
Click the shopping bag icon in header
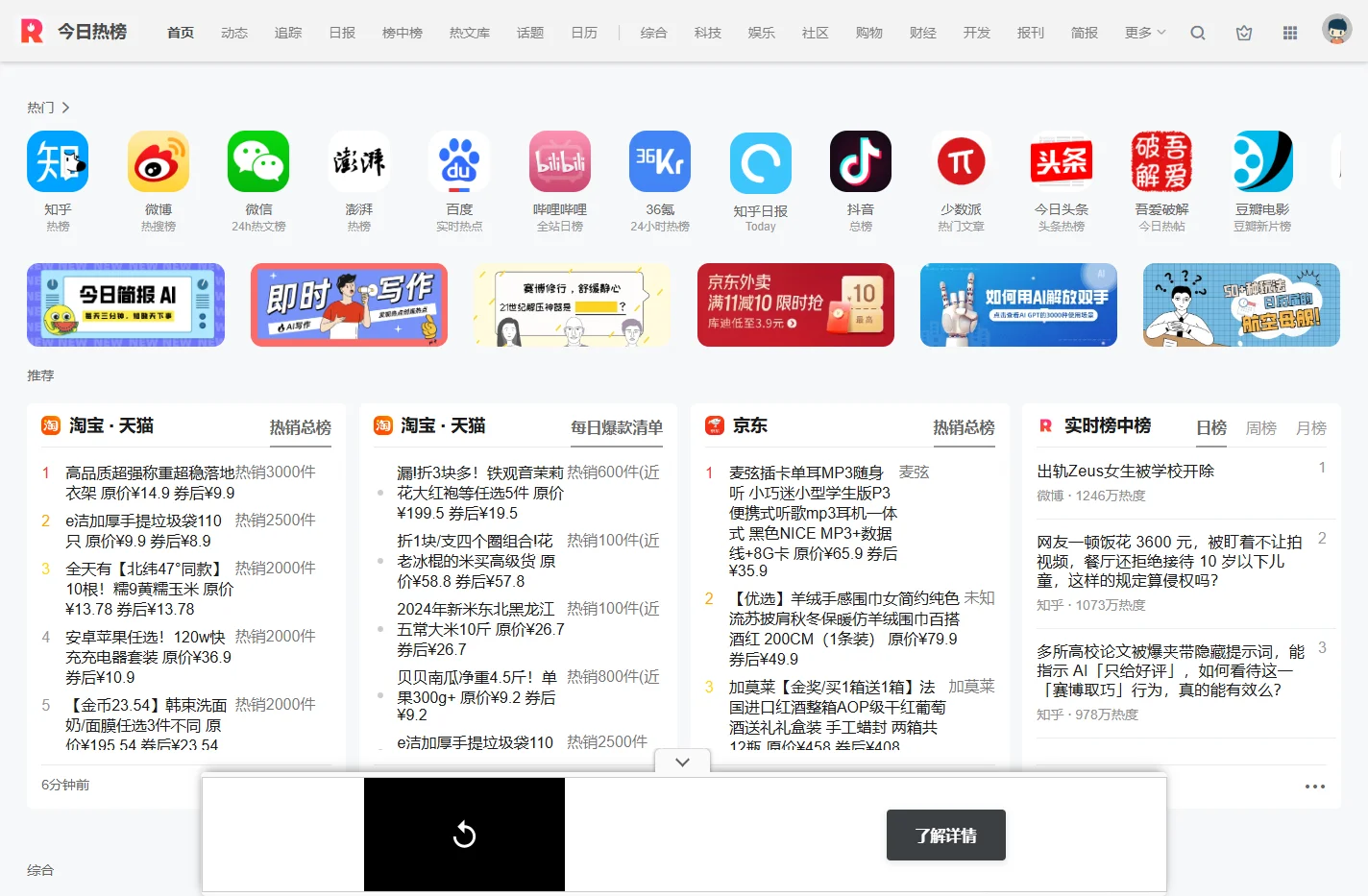[1244, 33]
